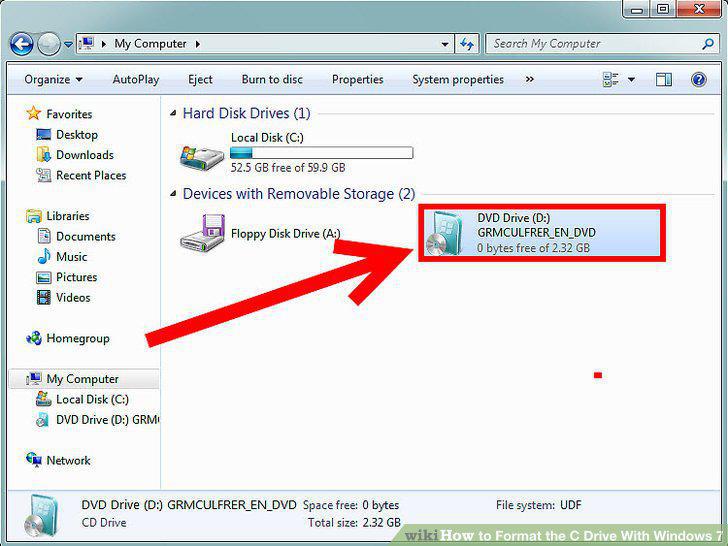Viewport: 728px width, 546px height.
Task: Click Local Disk (C:) icon in sidebar
Action: [44, 399]
